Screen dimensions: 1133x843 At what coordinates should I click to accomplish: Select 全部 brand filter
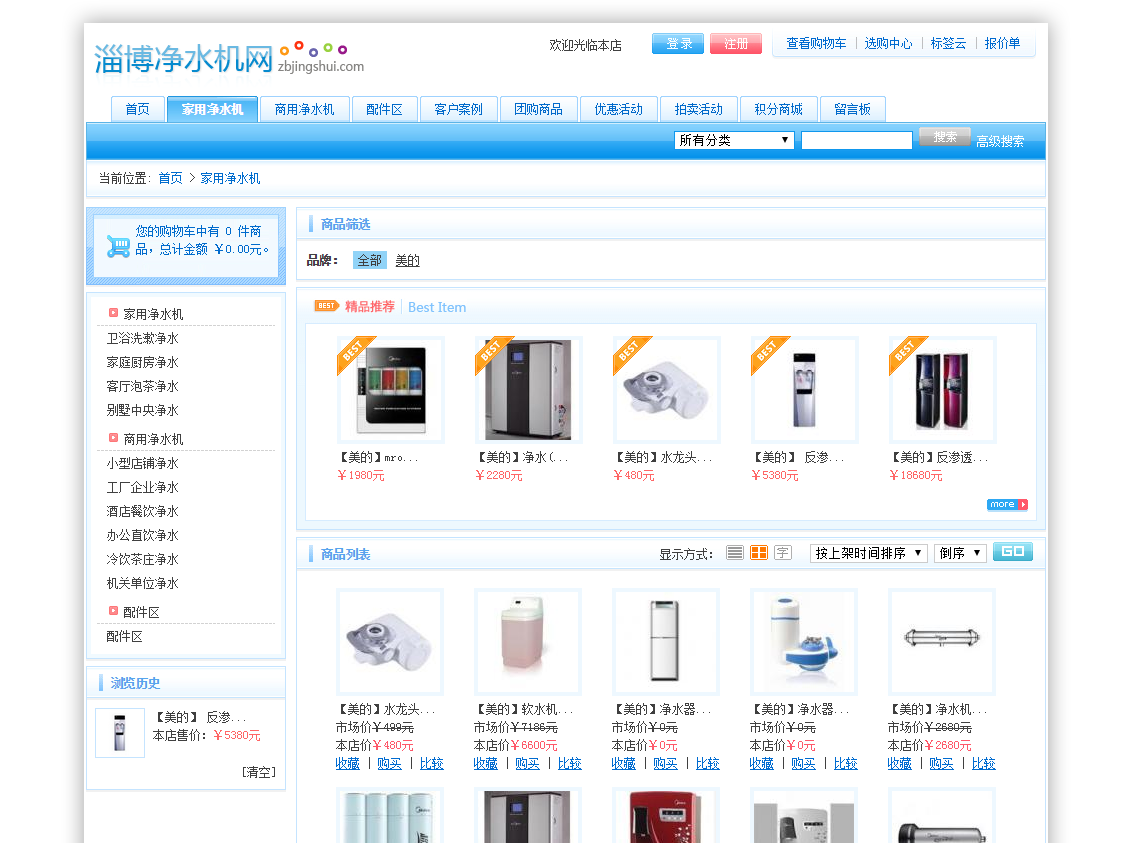[x=370, y=260]
